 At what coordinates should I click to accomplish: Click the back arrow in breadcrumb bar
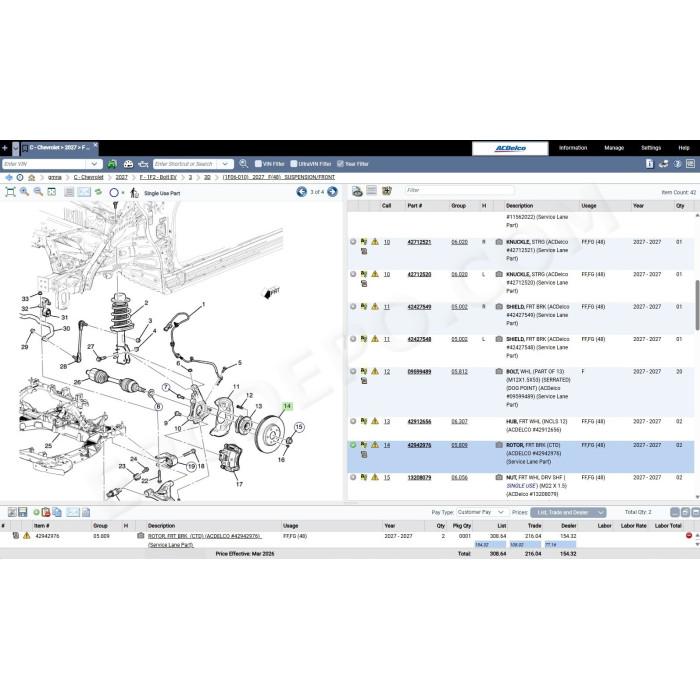(x=8, y=177)
